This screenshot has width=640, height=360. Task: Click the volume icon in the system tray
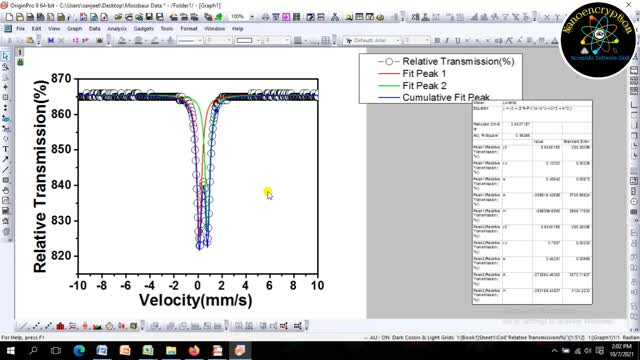pos(588,351)
